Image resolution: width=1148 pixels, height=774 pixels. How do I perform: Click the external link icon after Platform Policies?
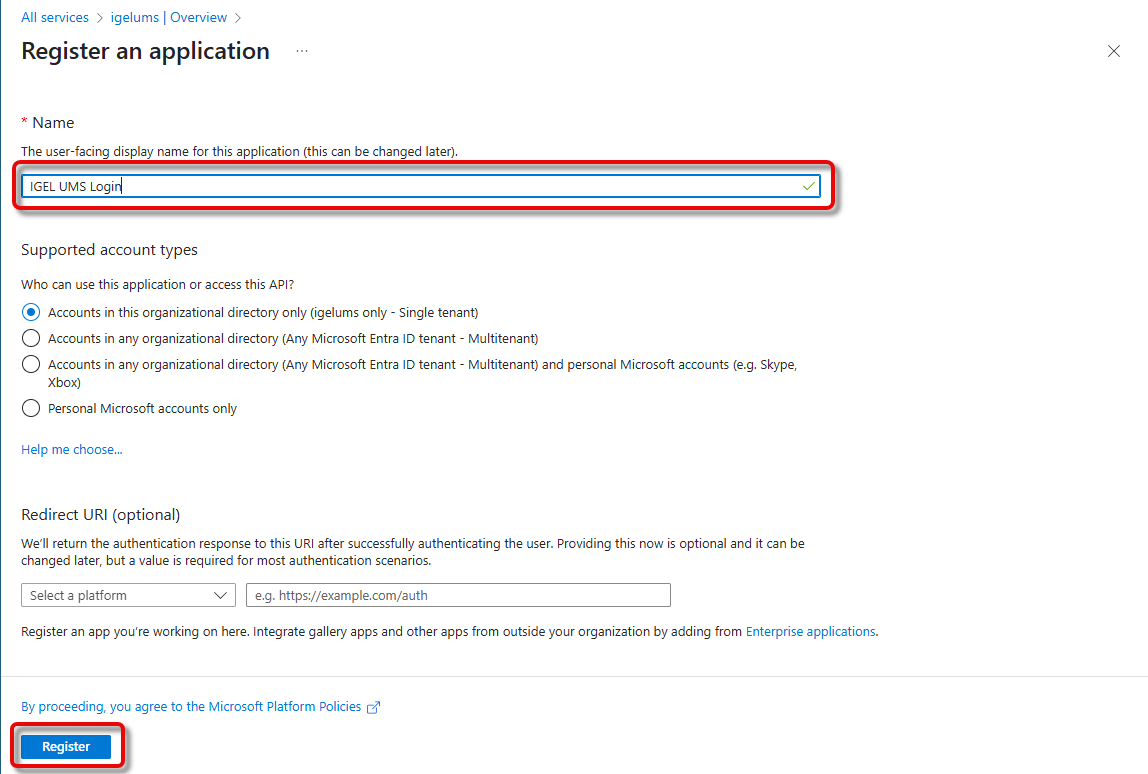point(374,707)
